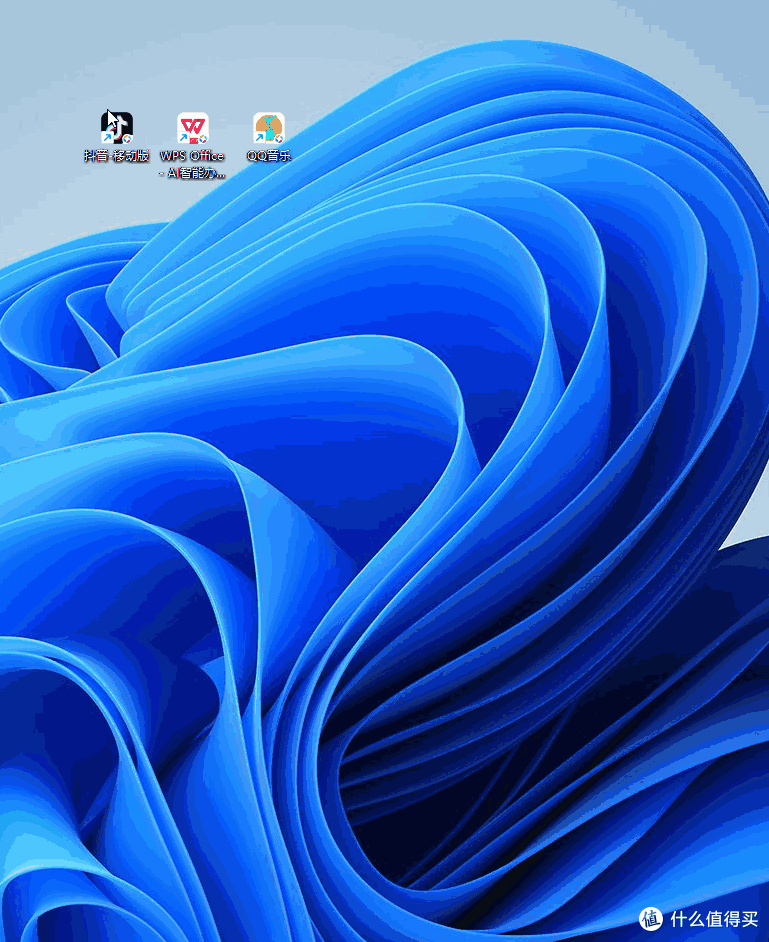Image resolution: width=769 pixels, height=942 pixels.
Task: Select the 抖音-移动版 desktop shortcut icon
Action: pyautogui.click(x=117, y=128)
